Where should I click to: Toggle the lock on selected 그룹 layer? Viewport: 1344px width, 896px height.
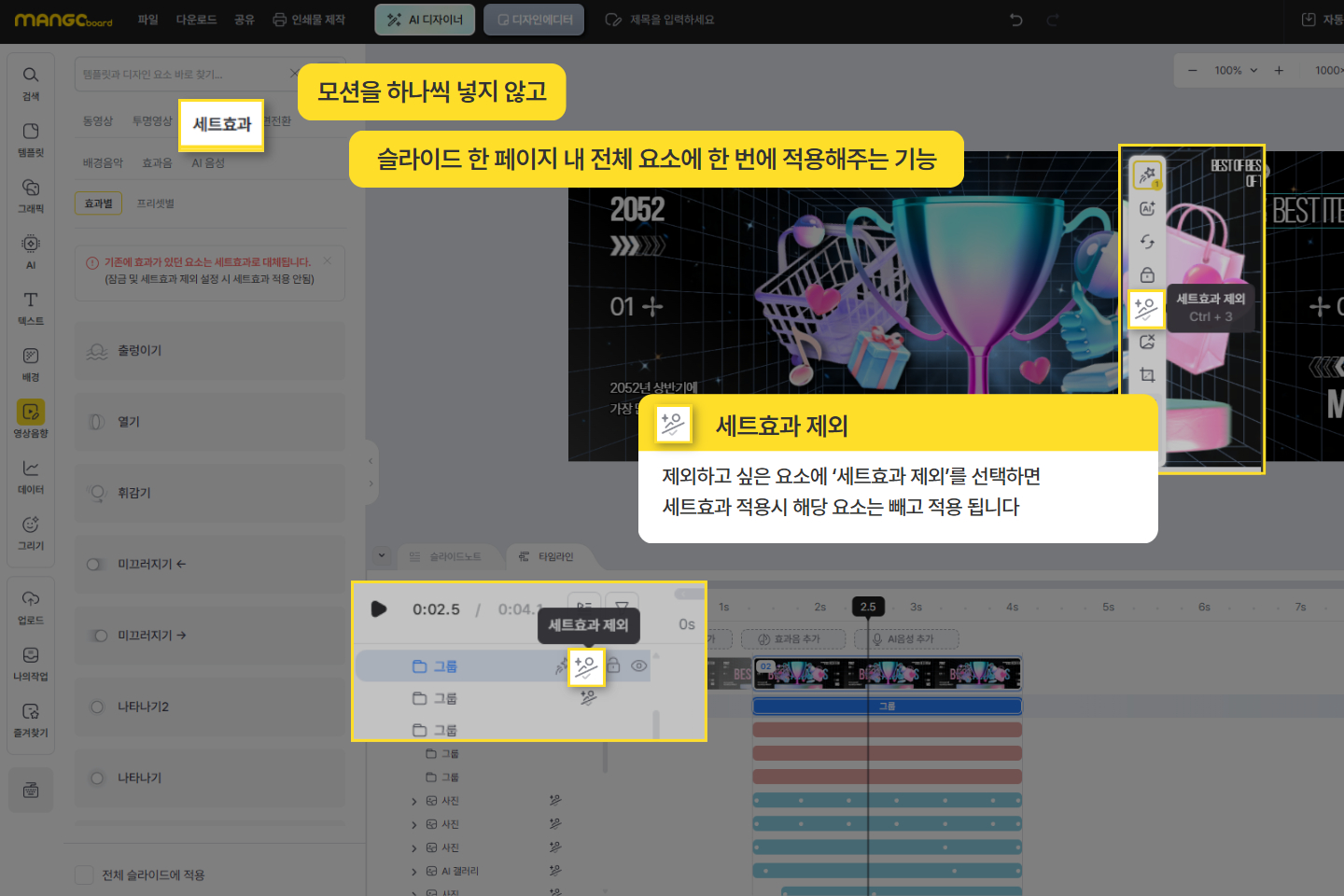click(614, 666)
